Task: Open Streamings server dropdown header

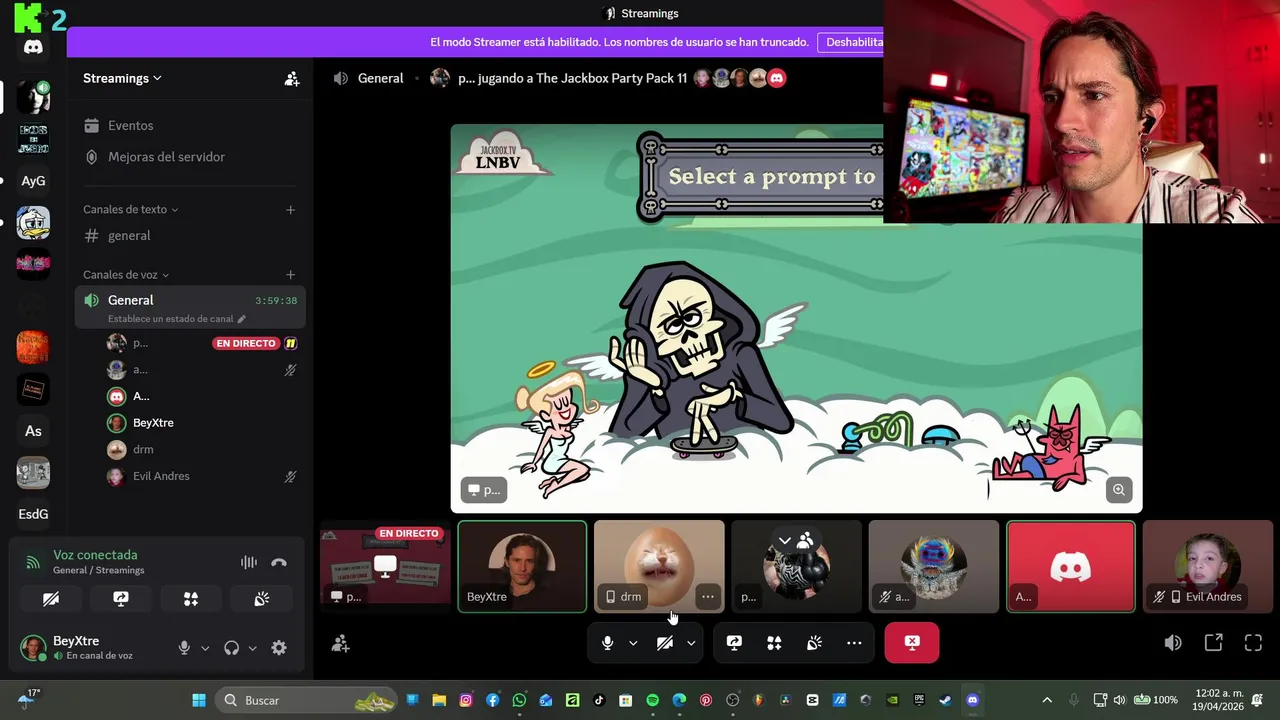Action: [122, 78]
